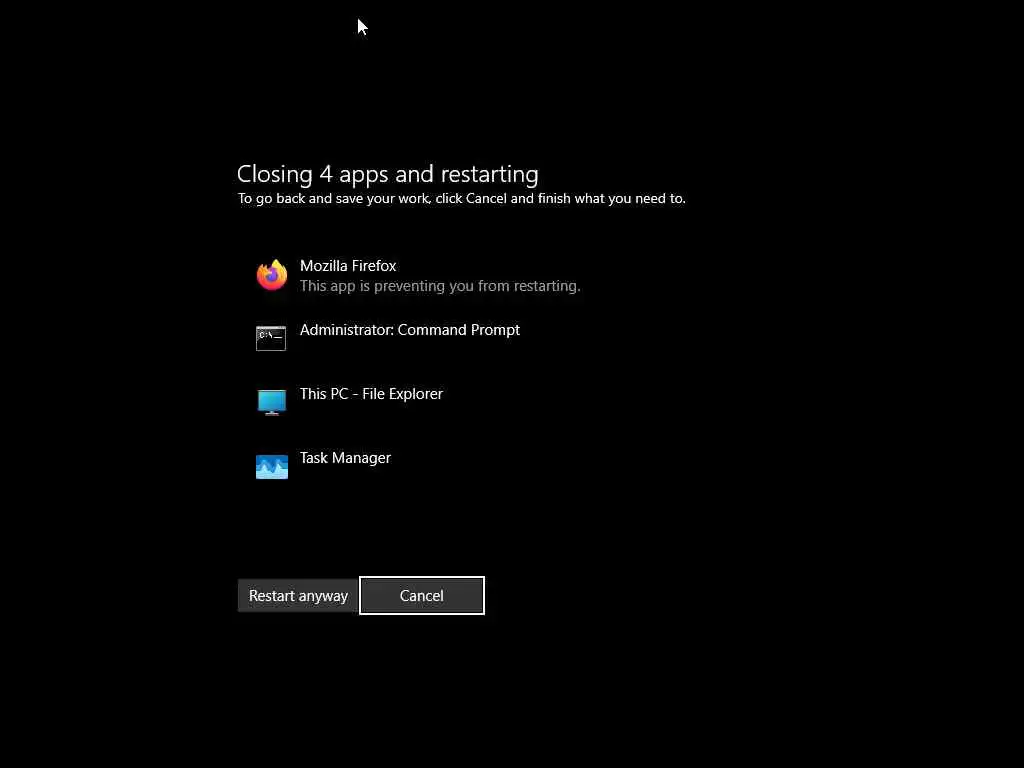Select the "Task Manager" label

point(345,458)
